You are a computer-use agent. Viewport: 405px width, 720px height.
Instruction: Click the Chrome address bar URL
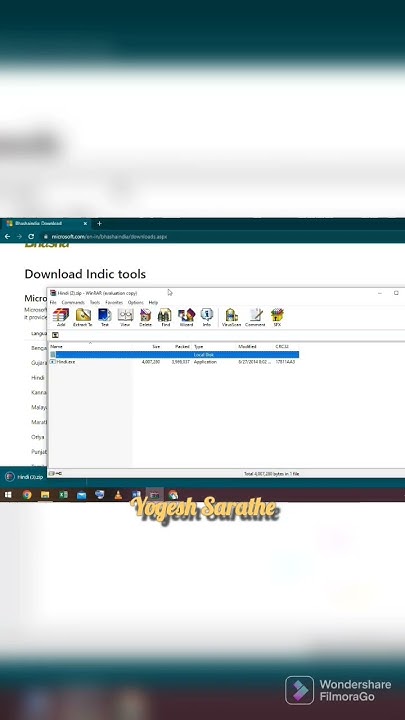click(x=109, y=237)
